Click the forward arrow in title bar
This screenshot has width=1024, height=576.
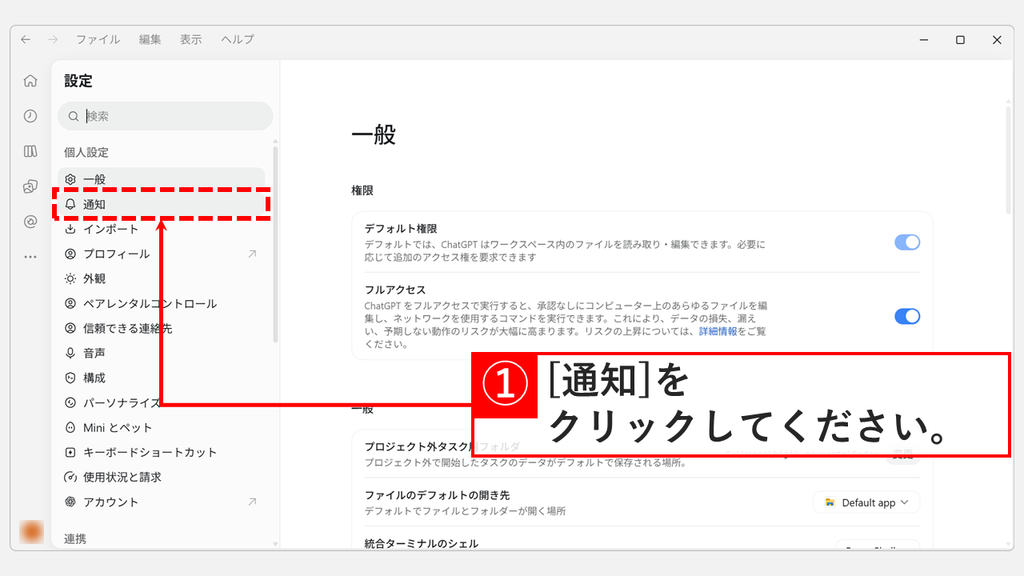53,40
